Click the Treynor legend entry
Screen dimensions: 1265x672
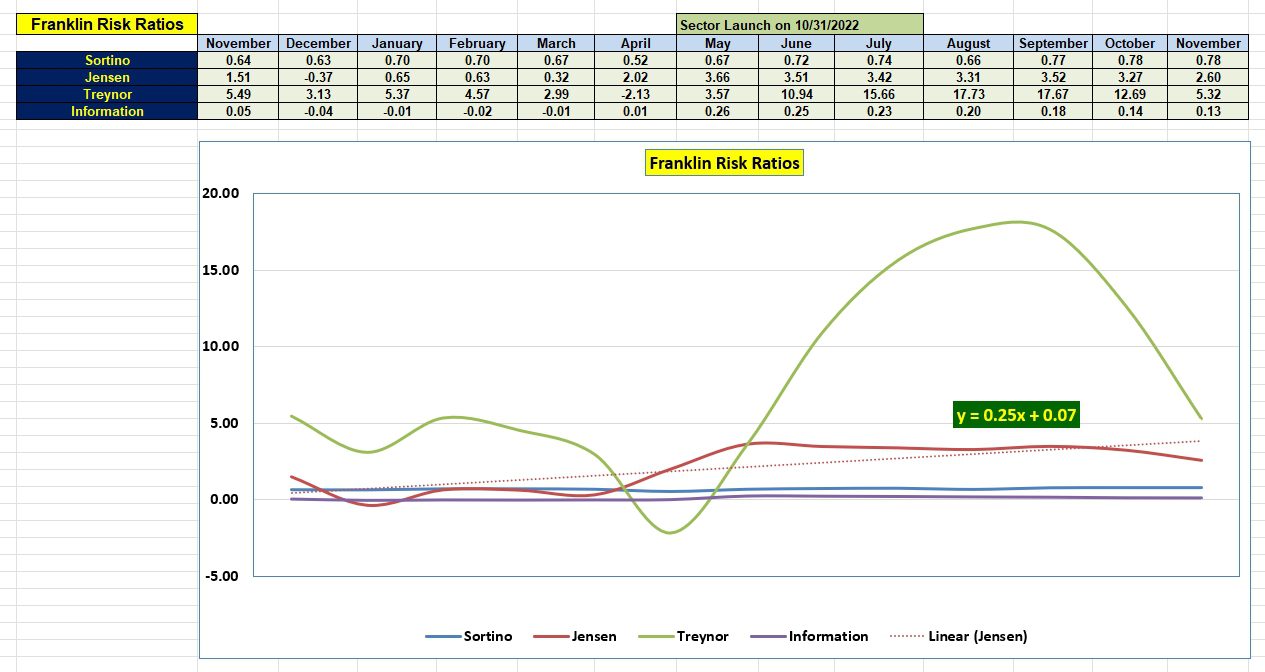[x=683, y=636]
